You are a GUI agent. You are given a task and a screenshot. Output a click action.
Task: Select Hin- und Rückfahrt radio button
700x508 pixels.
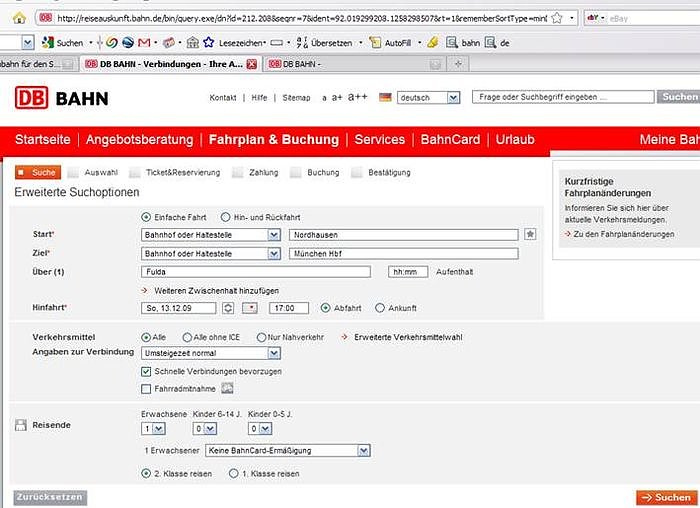point(225,216)
